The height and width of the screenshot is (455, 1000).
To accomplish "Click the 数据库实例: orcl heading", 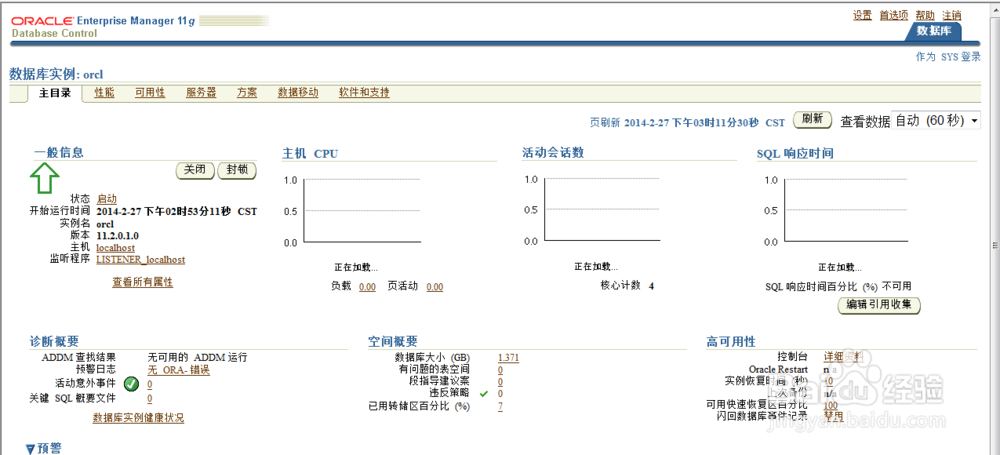I will tap(56, 73).
